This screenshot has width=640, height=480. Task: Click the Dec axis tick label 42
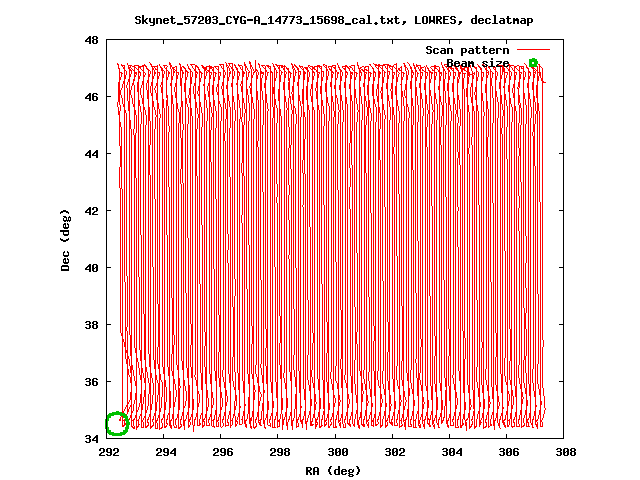pyautogui.click(x=91, y=211)
